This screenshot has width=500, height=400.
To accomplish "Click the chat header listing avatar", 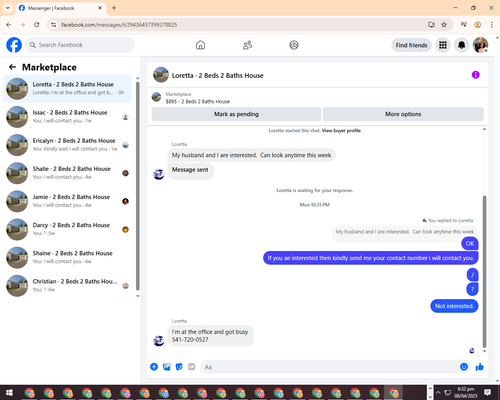I will click(161, 75).
